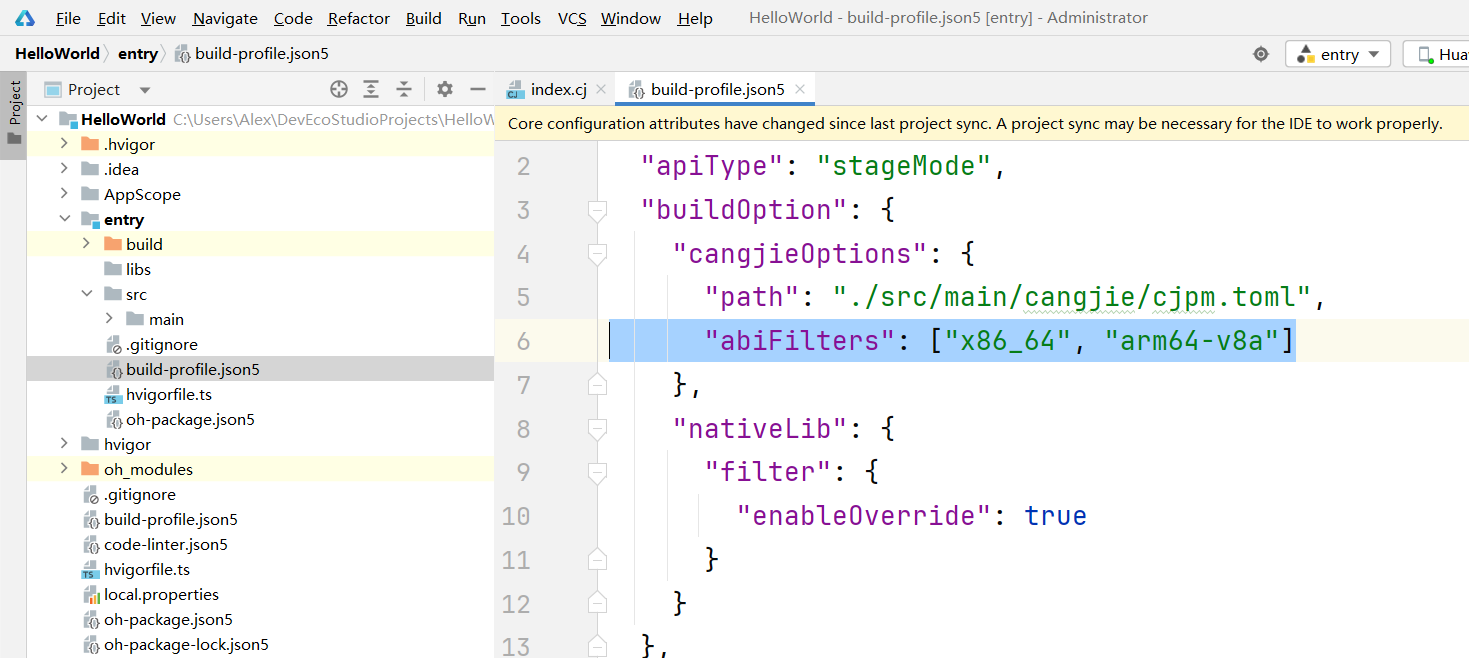
Task: Expand the AppScope folder
Action: point(64,194)
